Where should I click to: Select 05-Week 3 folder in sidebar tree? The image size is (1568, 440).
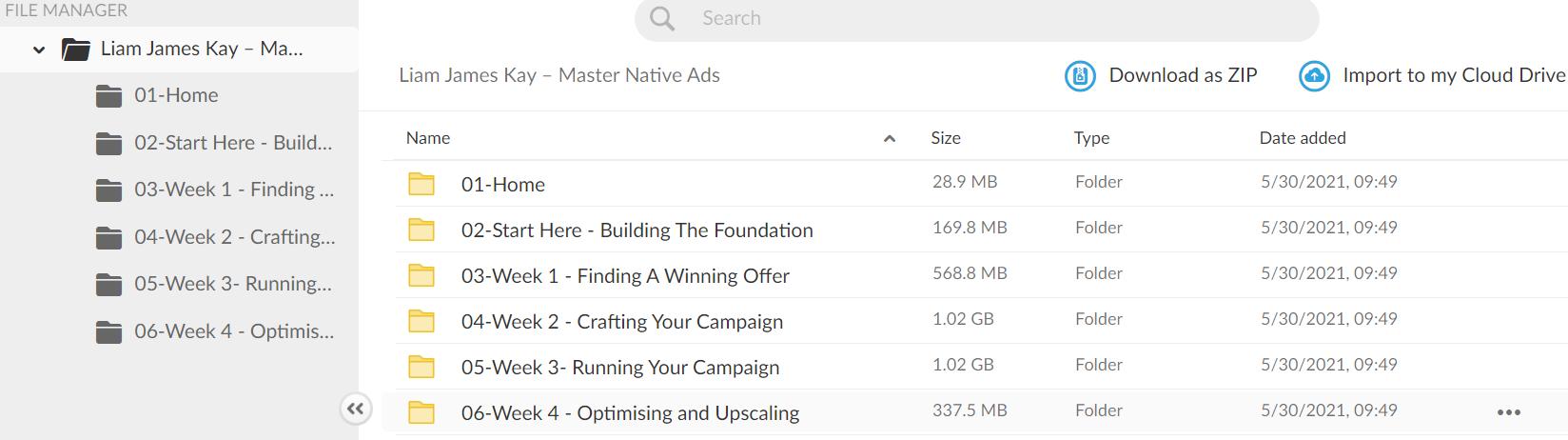point(233,284)
